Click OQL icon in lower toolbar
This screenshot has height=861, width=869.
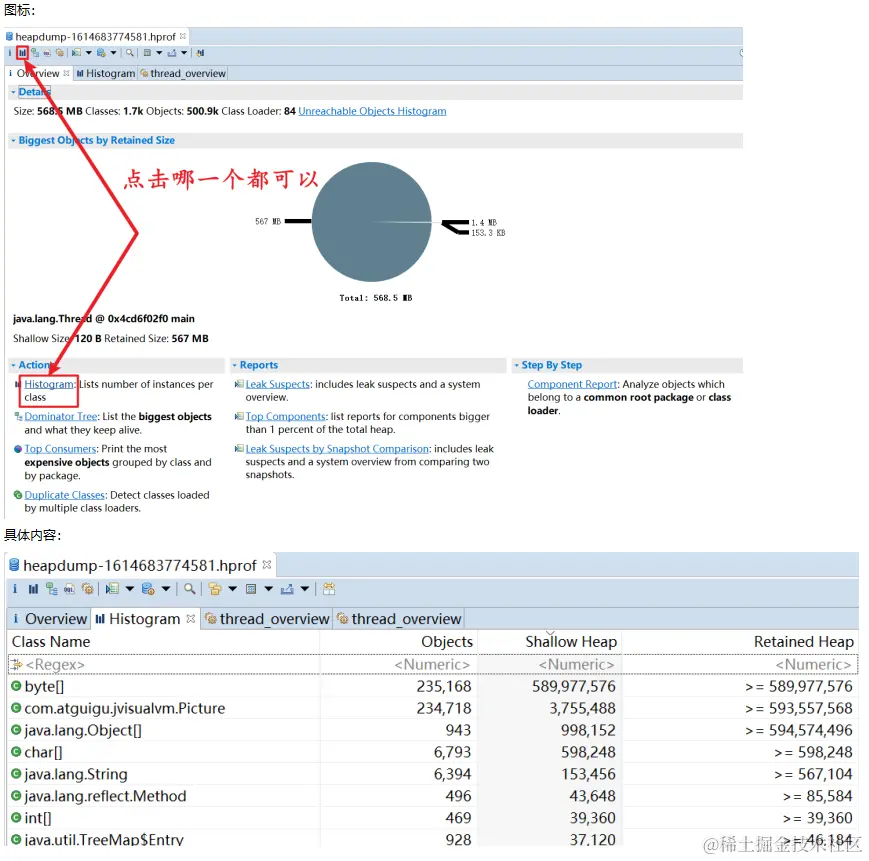click(x=69, y=589)
